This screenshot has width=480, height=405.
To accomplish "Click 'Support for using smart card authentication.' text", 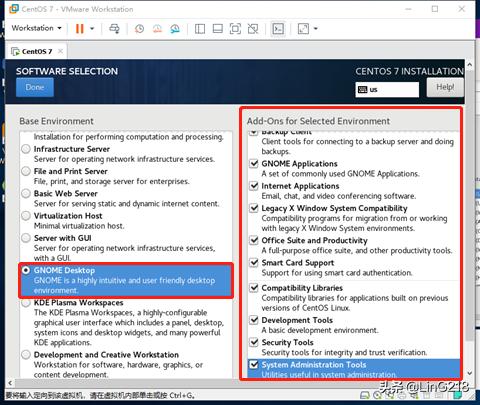I will (x=337, y=273).
